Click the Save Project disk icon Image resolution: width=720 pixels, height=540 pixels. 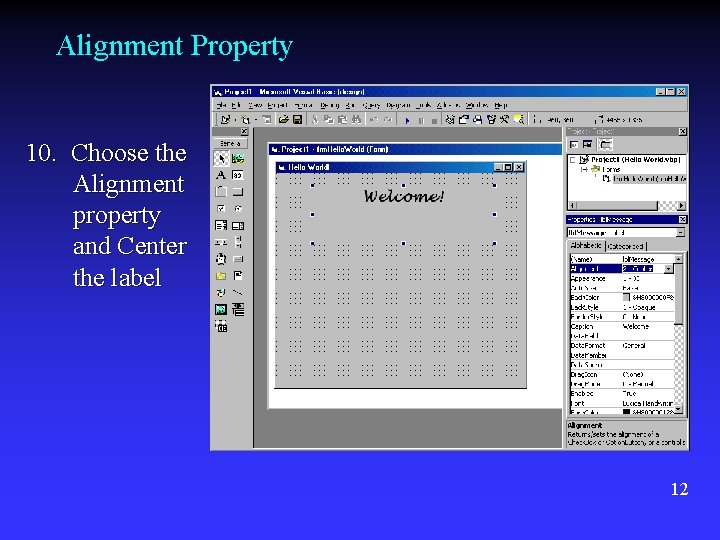point(297,119)
